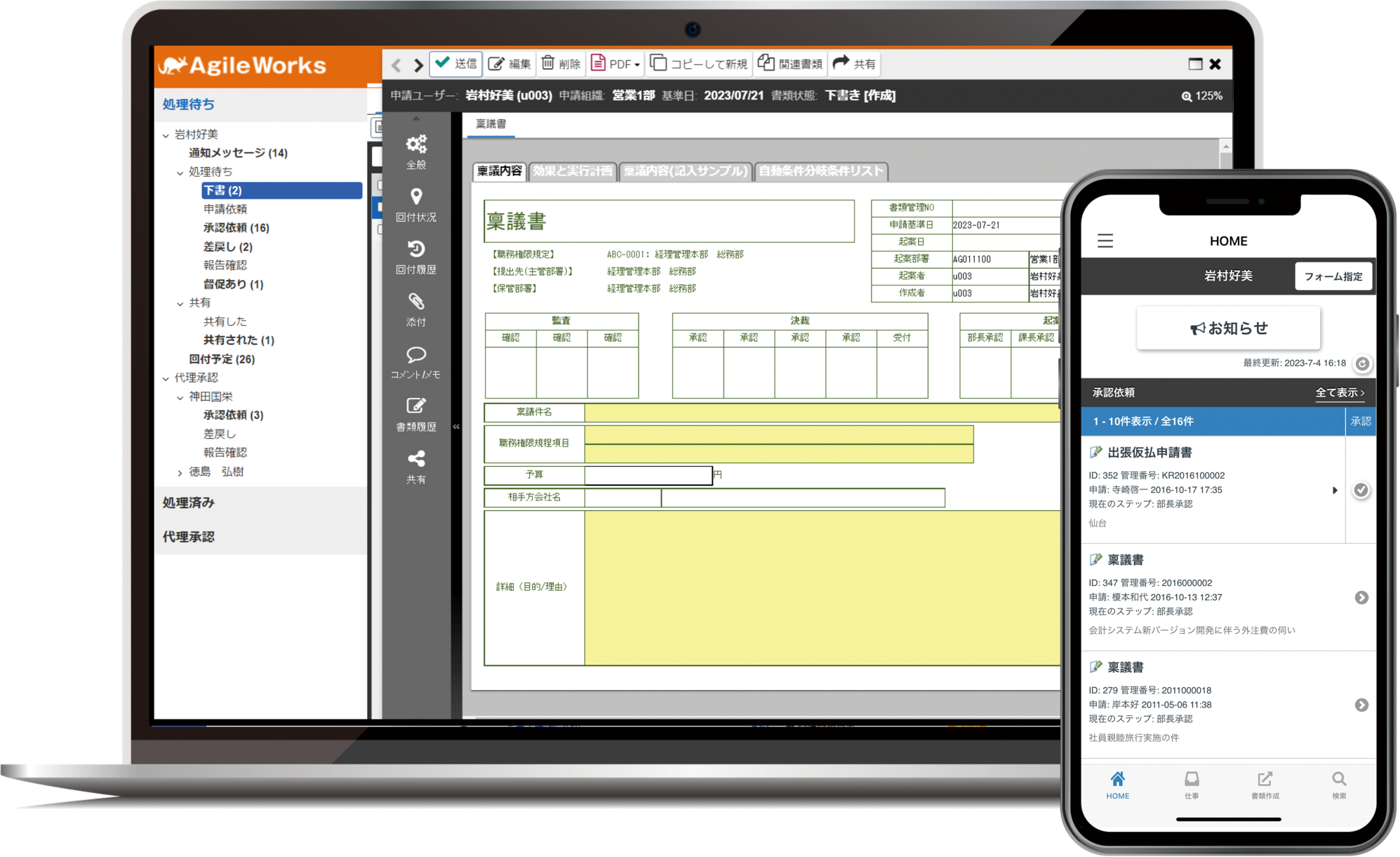Click the 125% zoom control
This screenshot has width=1400, height=857.
point(1203,96)
